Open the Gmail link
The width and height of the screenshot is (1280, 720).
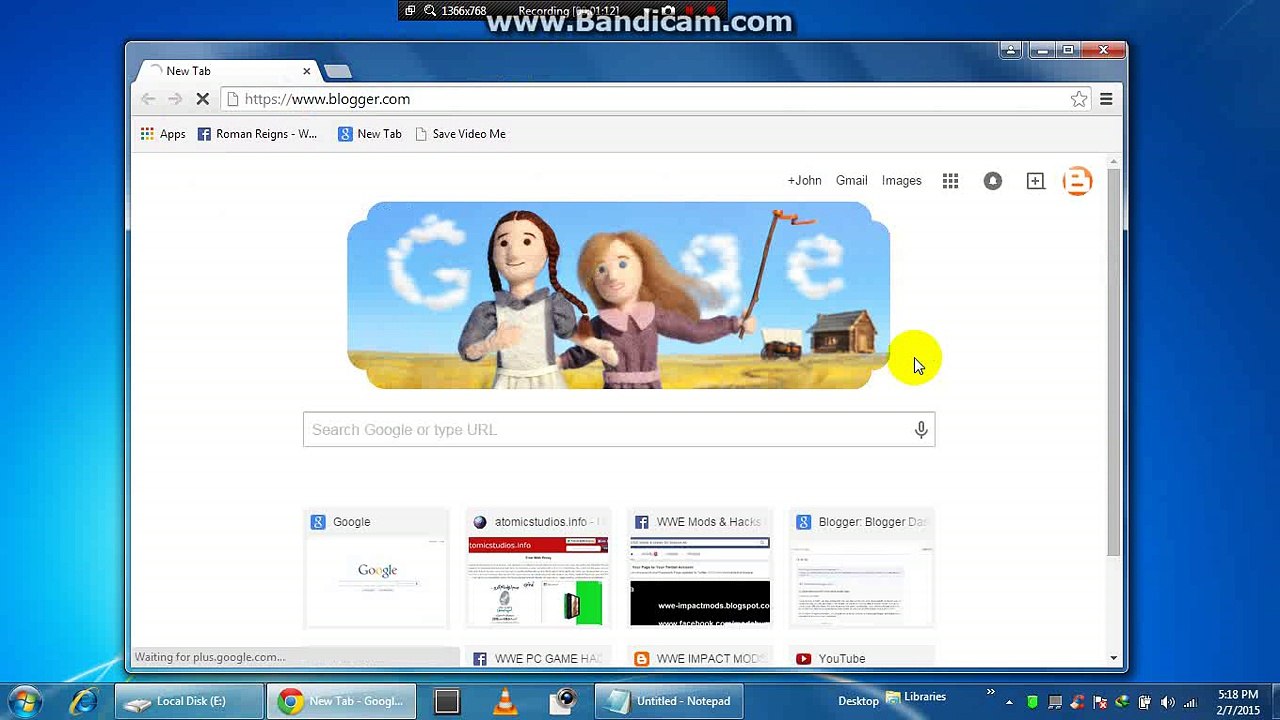(x=851, y=181)
